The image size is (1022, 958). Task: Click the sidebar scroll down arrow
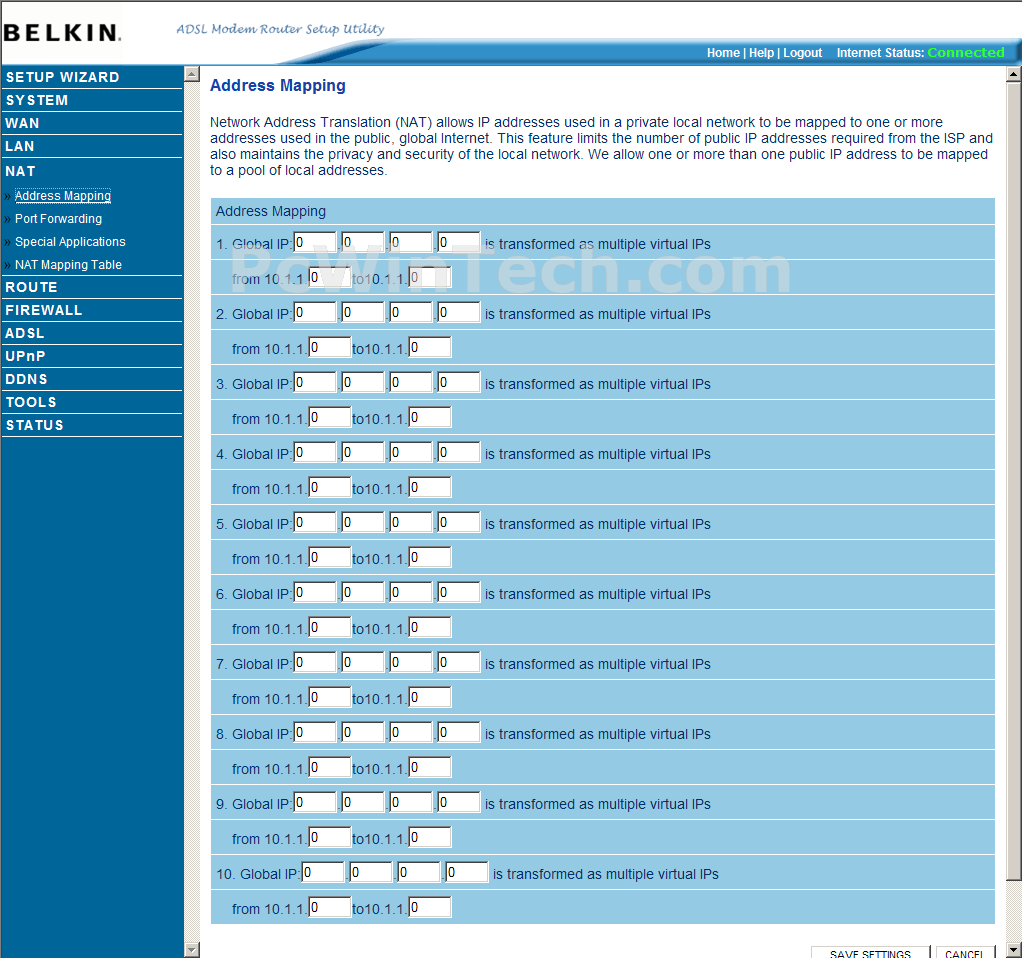[192, 950]
